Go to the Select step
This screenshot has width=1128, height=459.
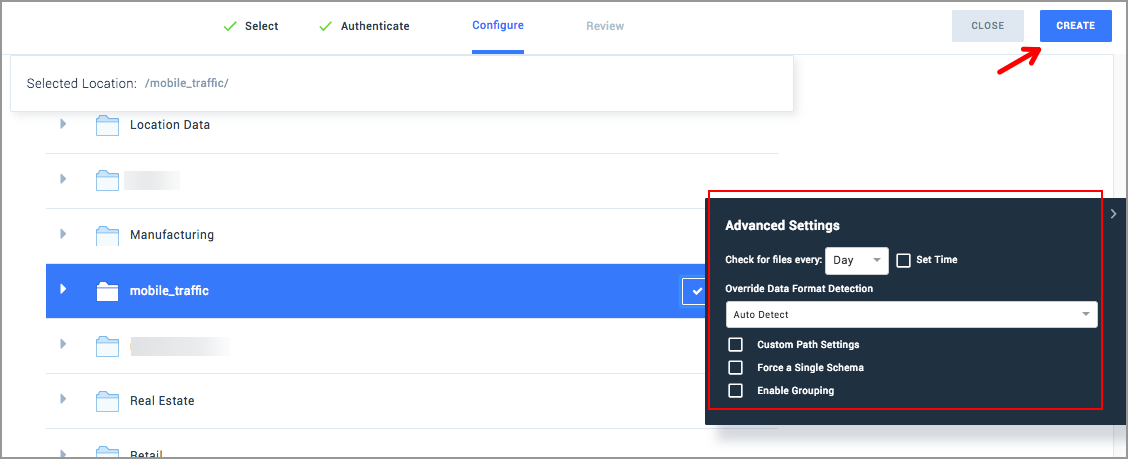tap(261, 26)
